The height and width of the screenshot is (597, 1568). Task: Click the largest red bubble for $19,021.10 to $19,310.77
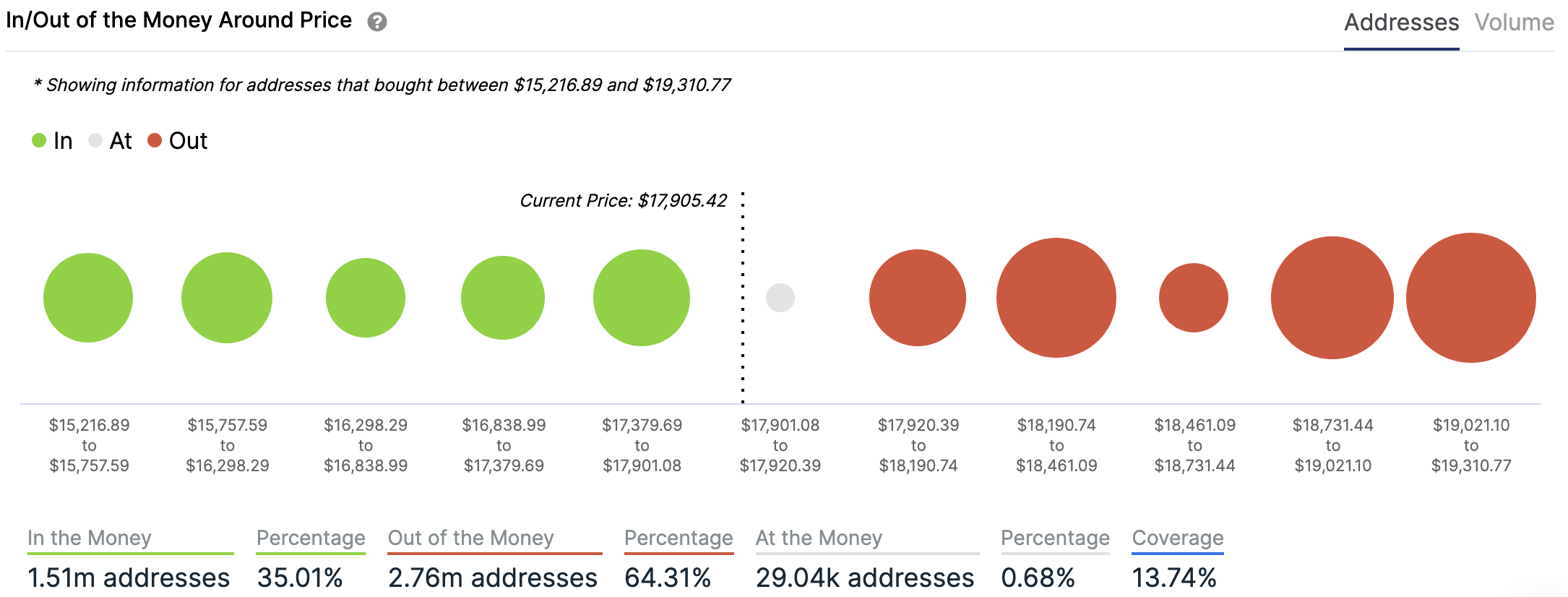click(x=1471, y=298)
